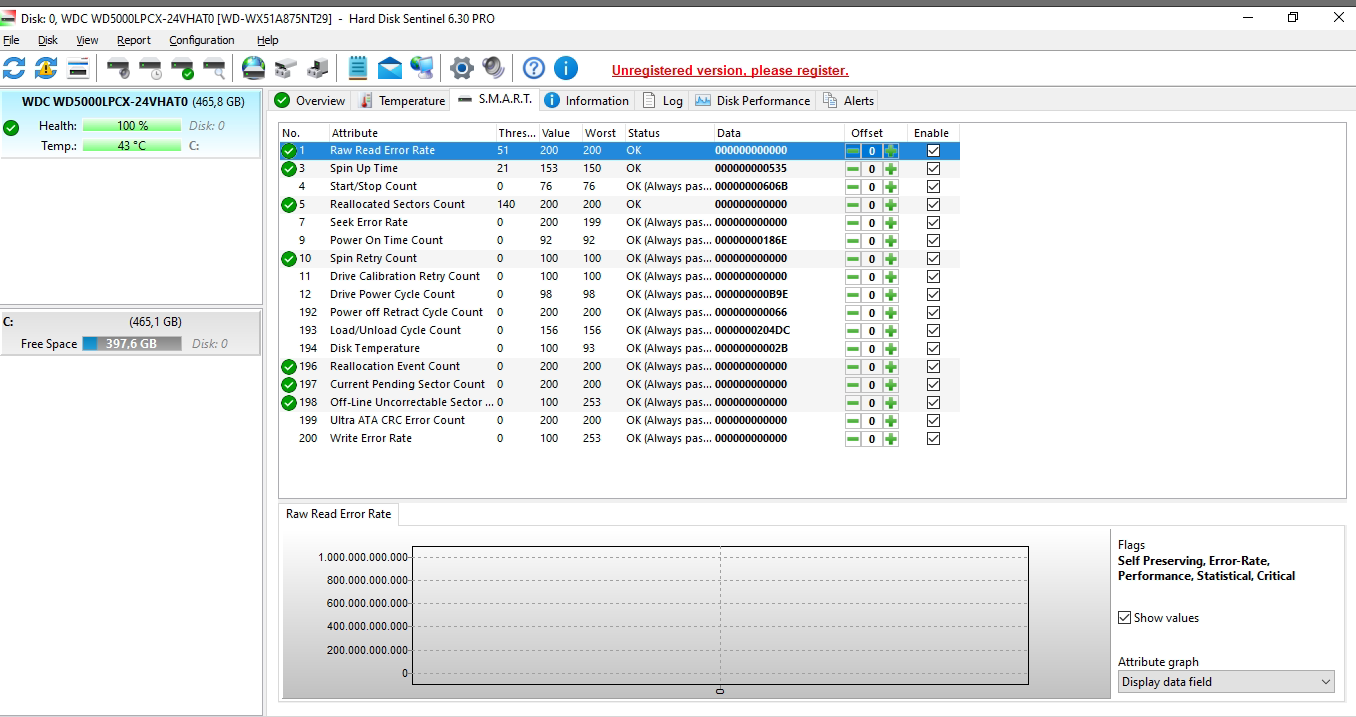1356x717 pixels.
Task: Toggle the Show values checkbox
Action: [1124, 618]
